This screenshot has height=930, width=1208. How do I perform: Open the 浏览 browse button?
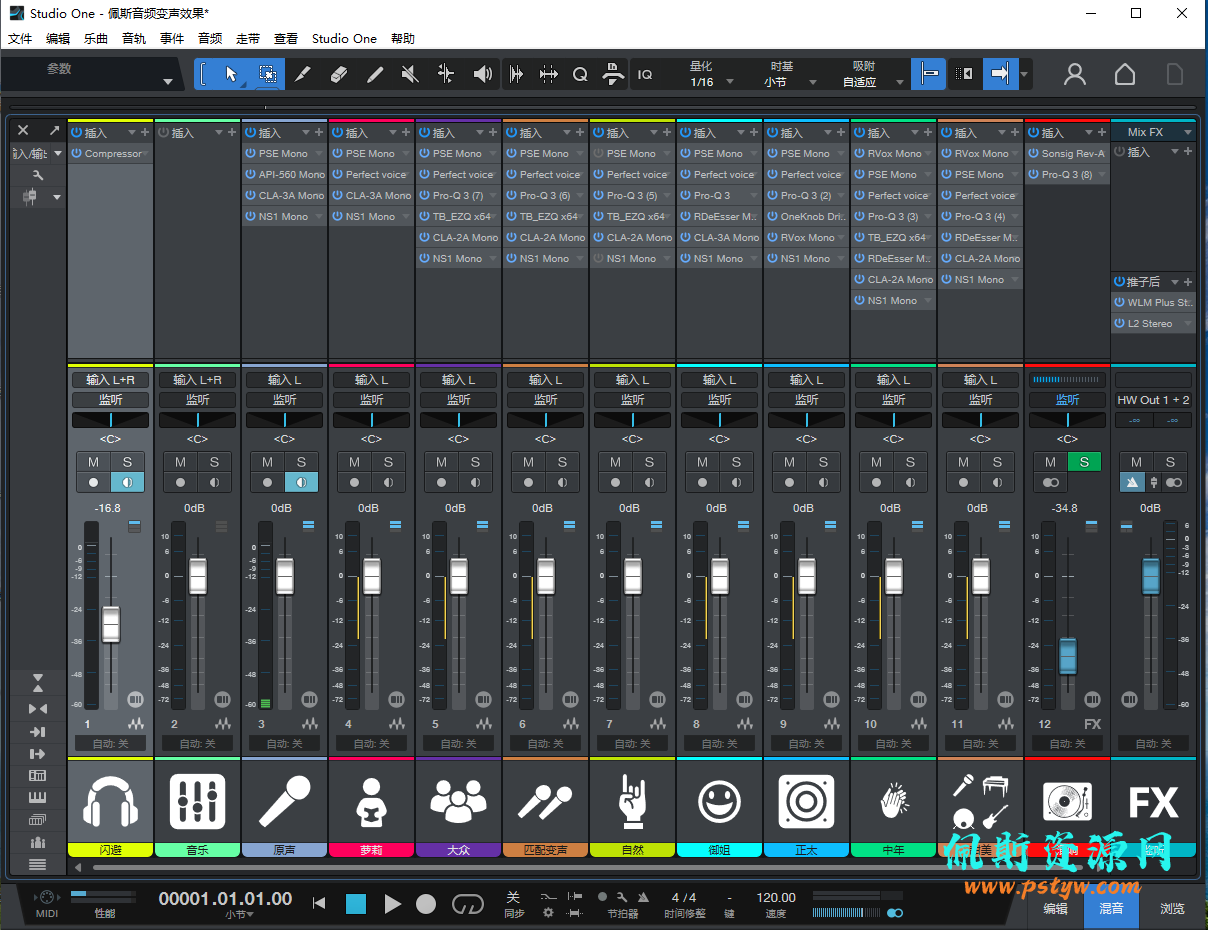click(1172, 909)
